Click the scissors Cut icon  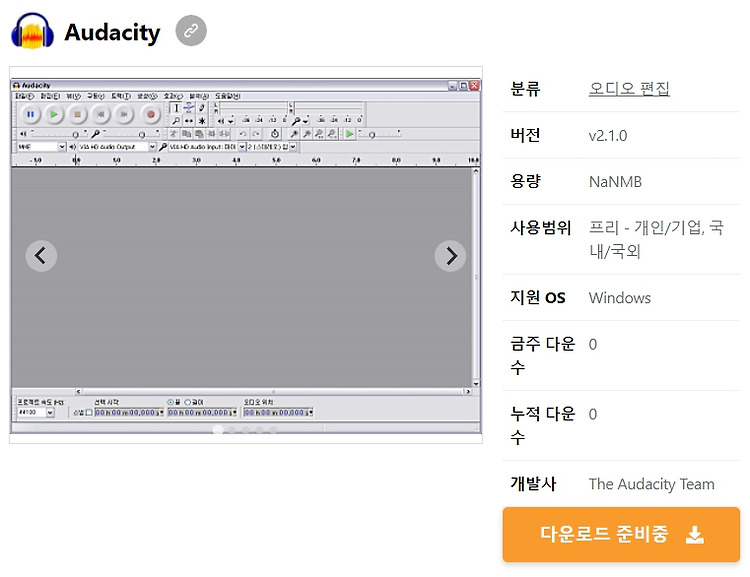[173, 134]
